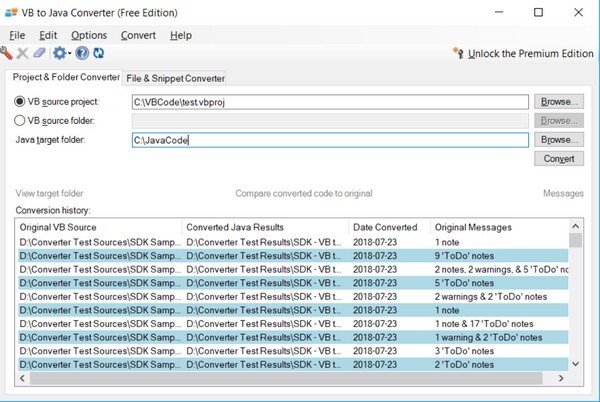This screenshot has height=402, width=600.
Task: Open the blue question mark help icon
Action: tap(82, 53)
